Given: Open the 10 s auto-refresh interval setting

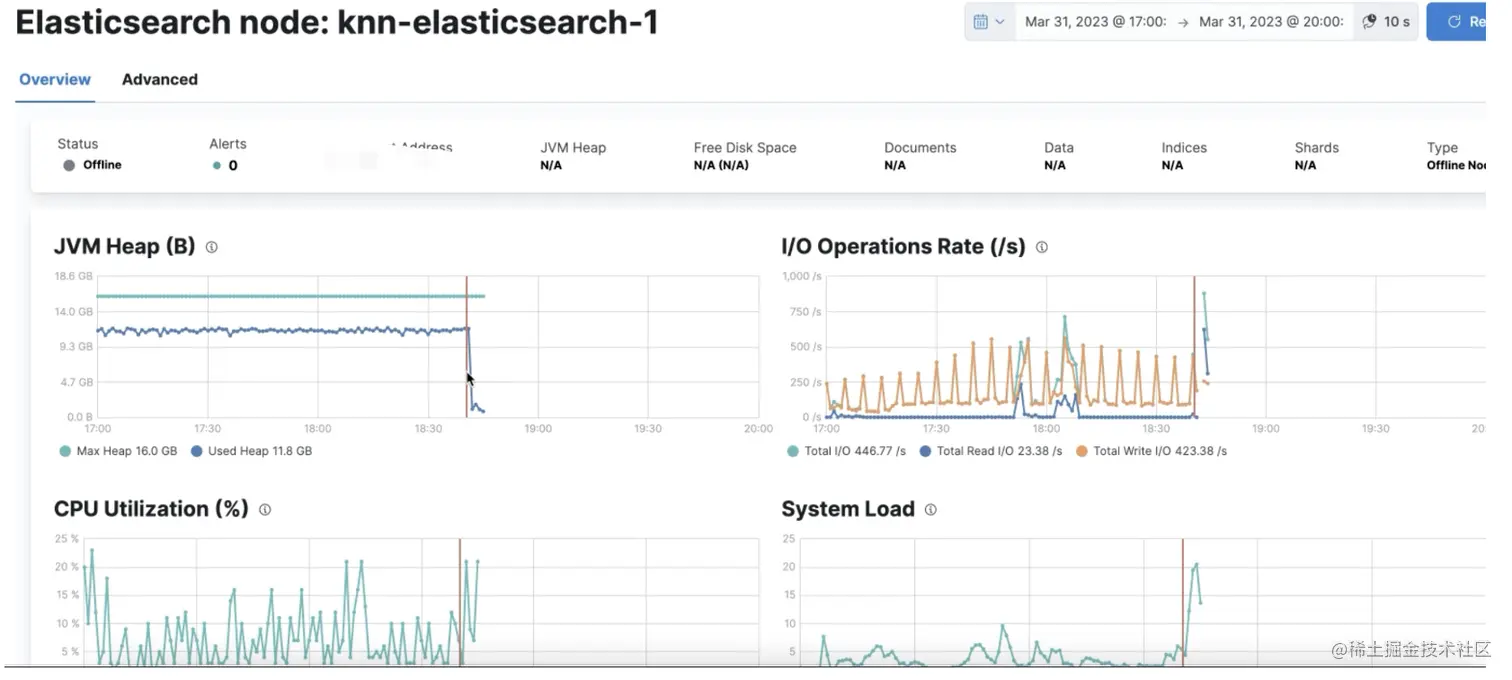Looking at the screenshot, I should (1386, 21).
